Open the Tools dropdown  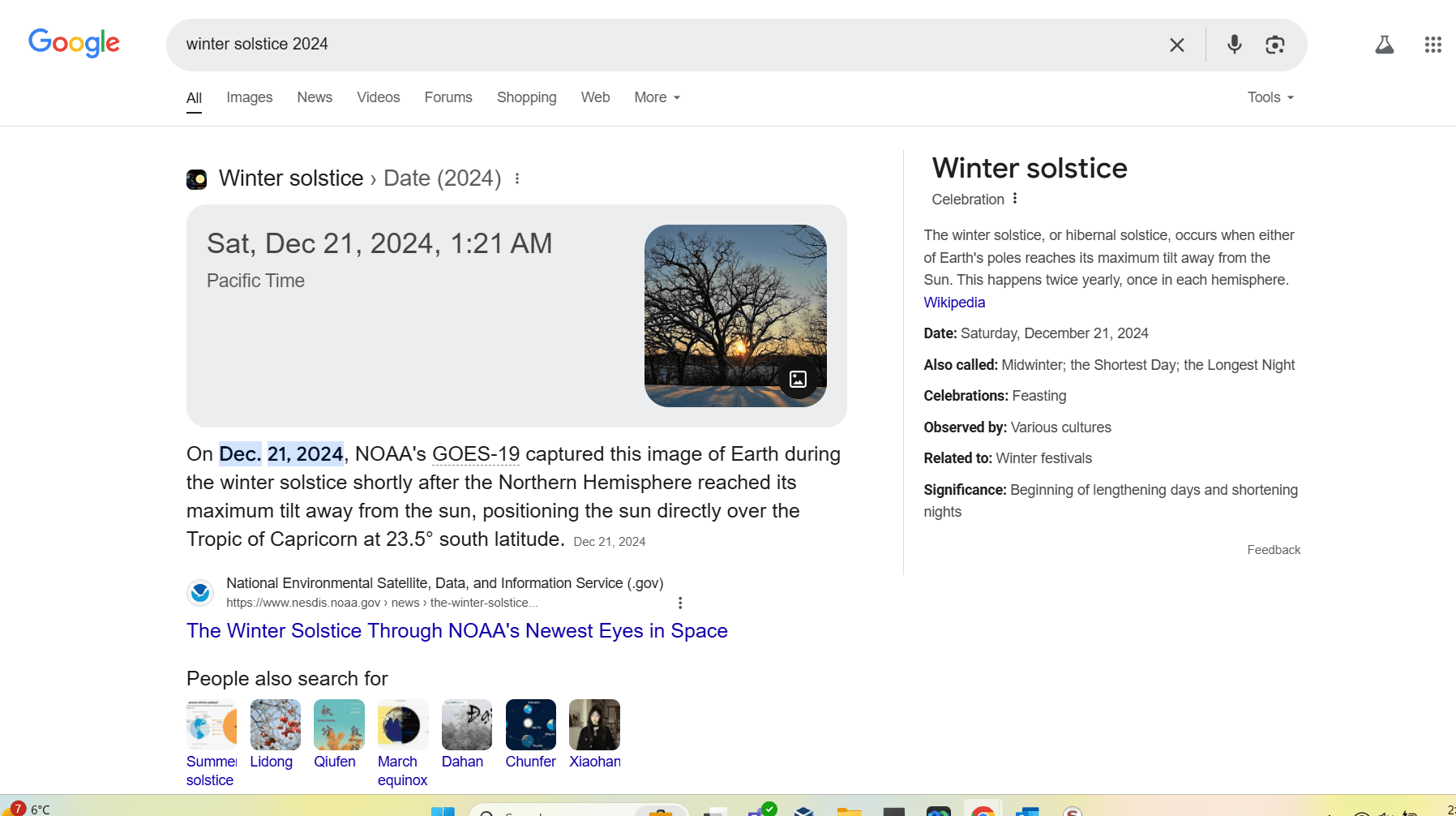[x=1270, y=97]
